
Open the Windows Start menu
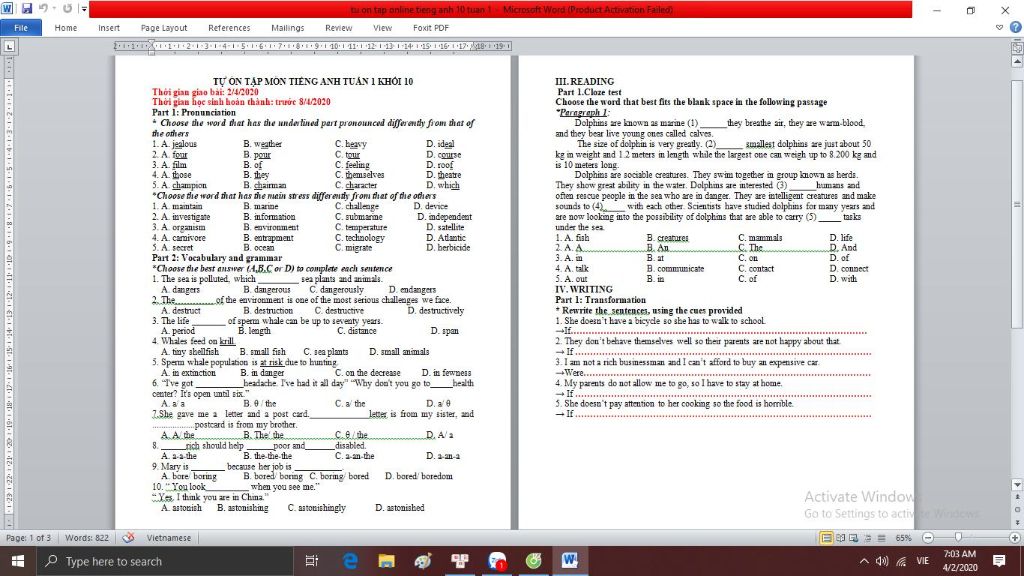18,561
